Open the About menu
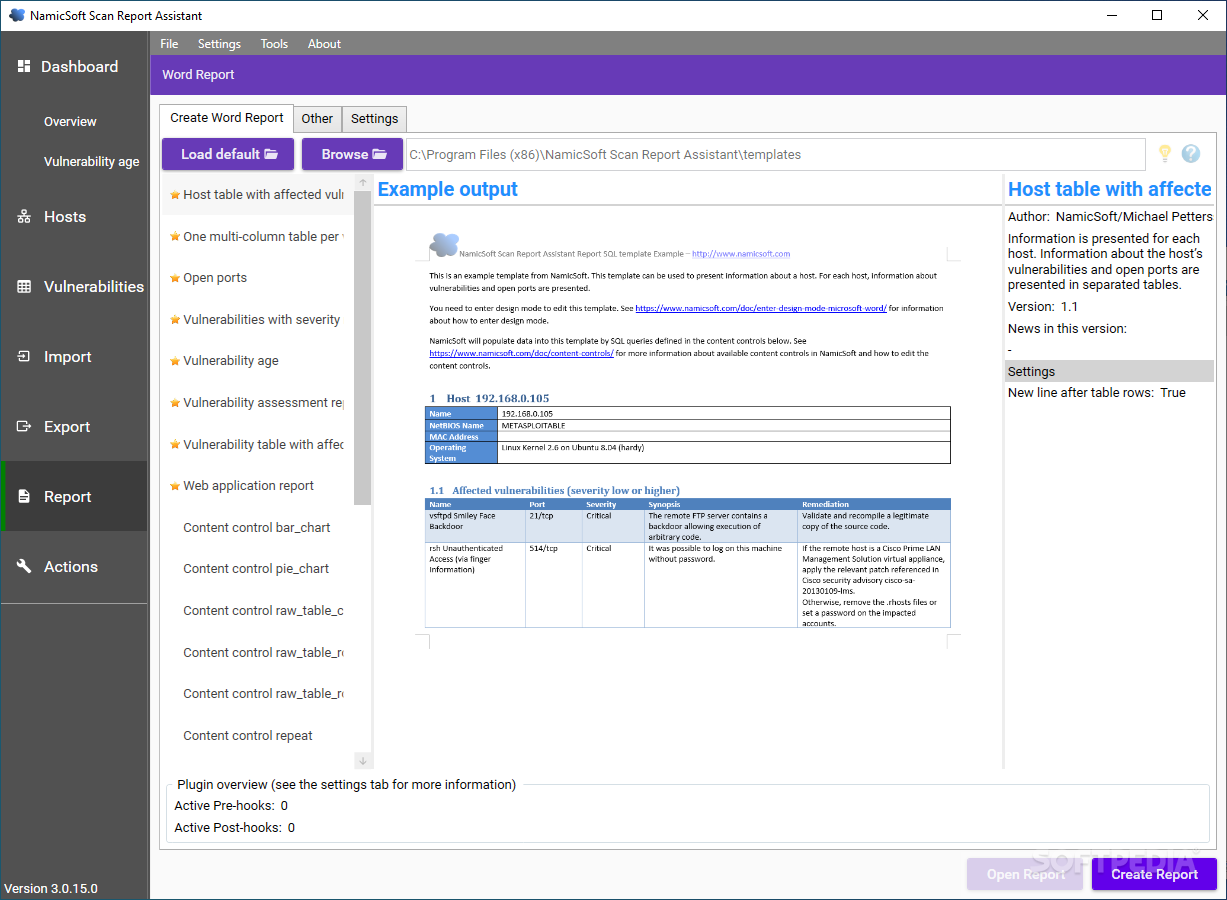This screenshot has width=1227, height=900. tap(324, 44)
